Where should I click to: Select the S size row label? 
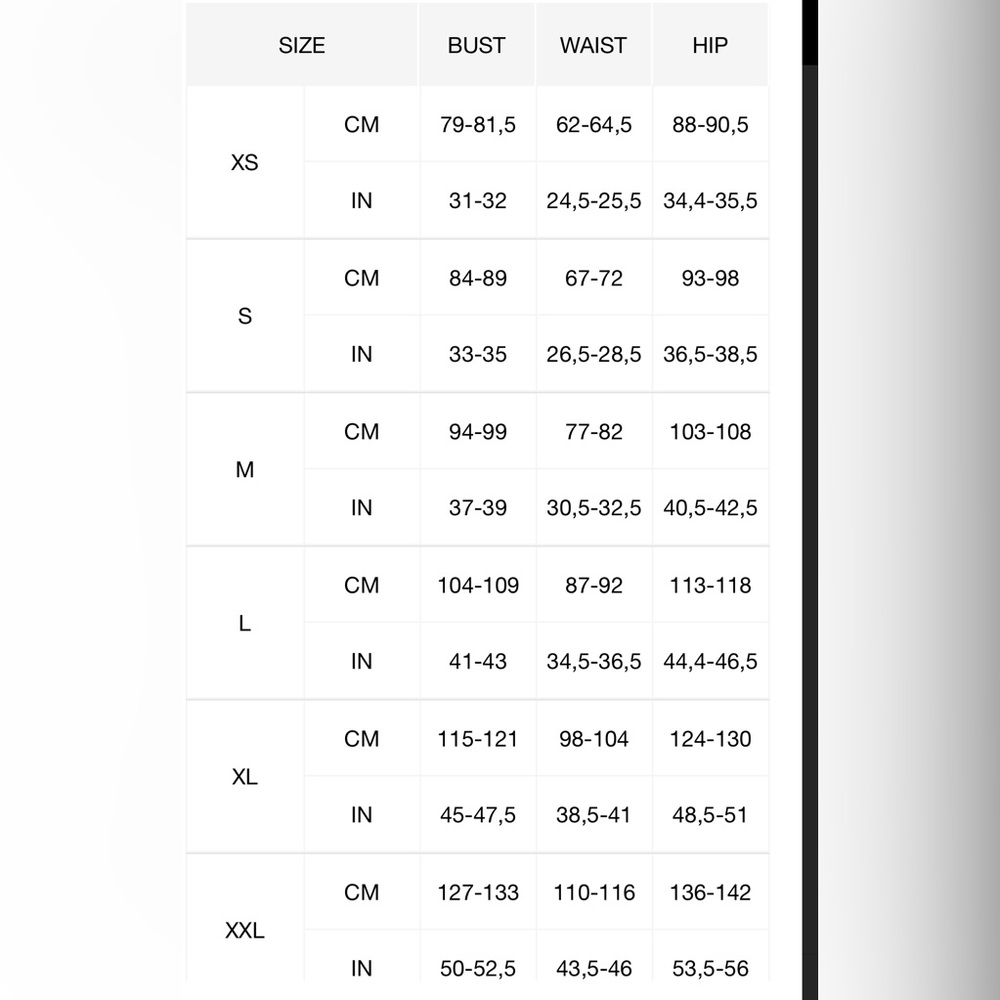tap(244, 316)
